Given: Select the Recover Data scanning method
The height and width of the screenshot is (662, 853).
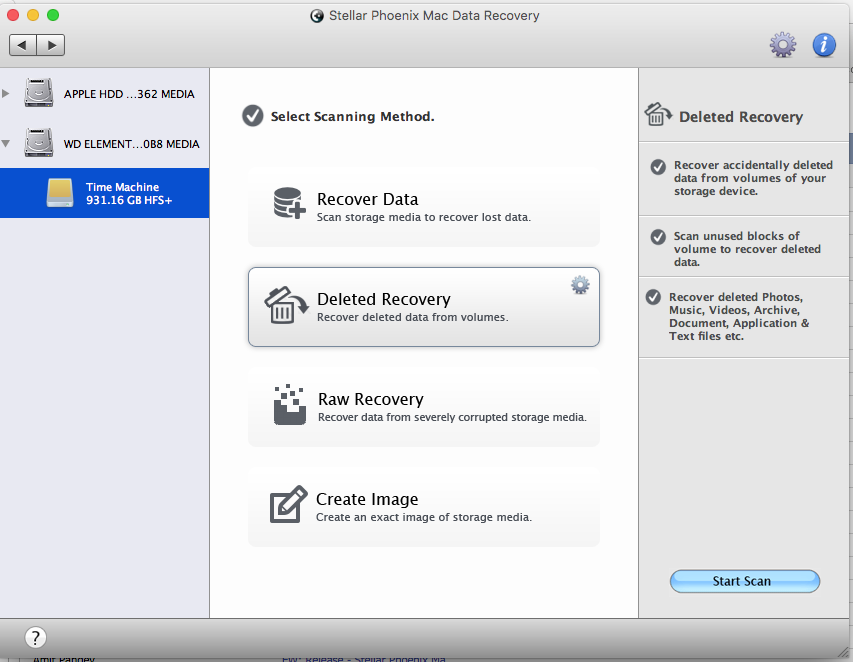Looking at the screenshot, I should click(x=424, y=207).
